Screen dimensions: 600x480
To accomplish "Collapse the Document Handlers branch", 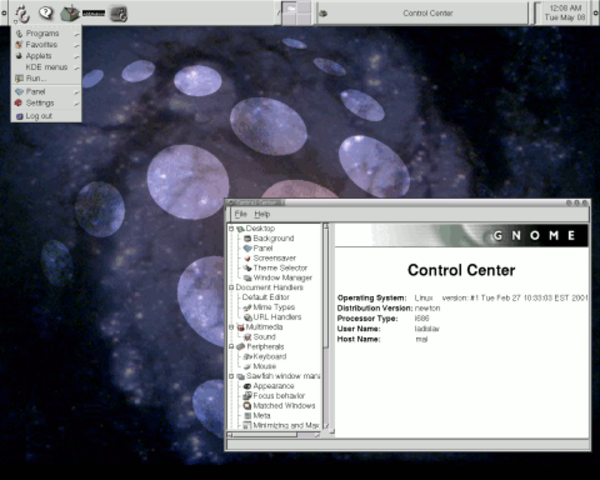I will click(231, 287).
